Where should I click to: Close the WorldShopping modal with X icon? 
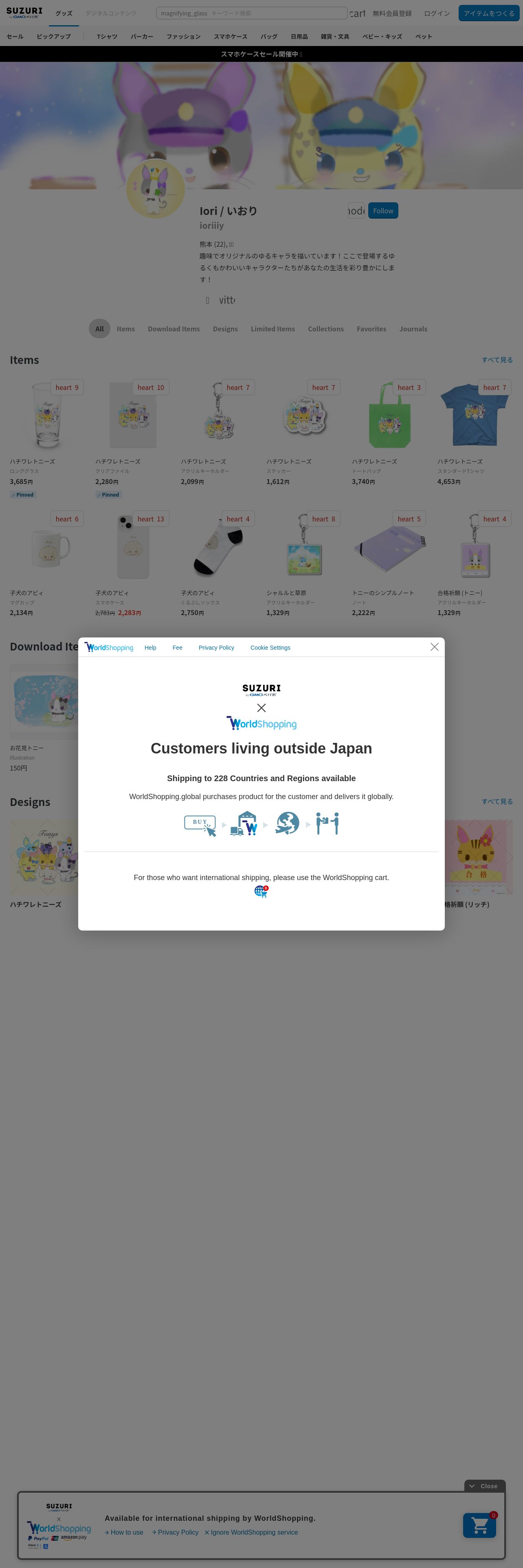pyautogui.click(x=434, y=646)
